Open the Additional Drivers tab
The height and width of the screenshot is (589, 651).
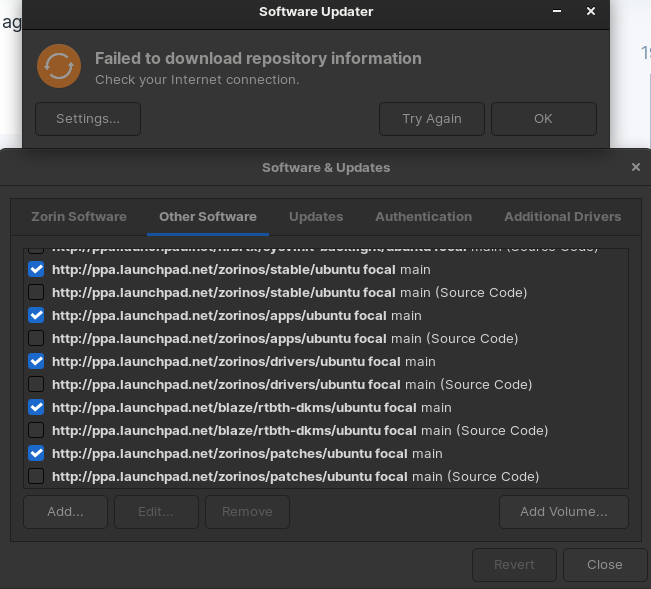[x=563, y=217]
